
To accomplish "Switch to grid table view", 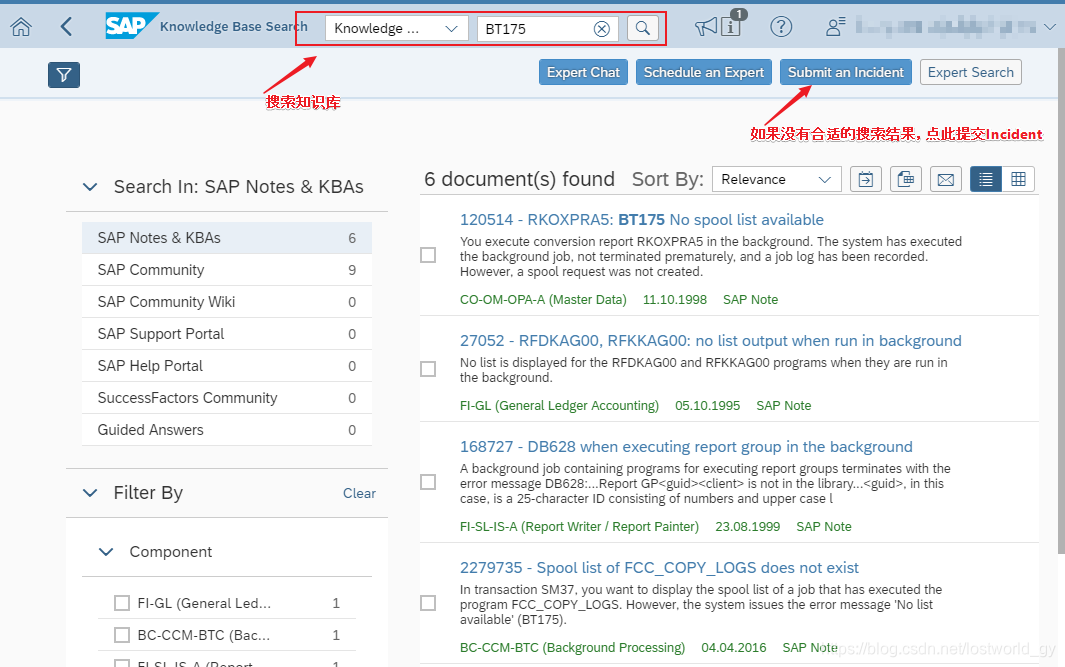I will click(x=1018, y=179).
